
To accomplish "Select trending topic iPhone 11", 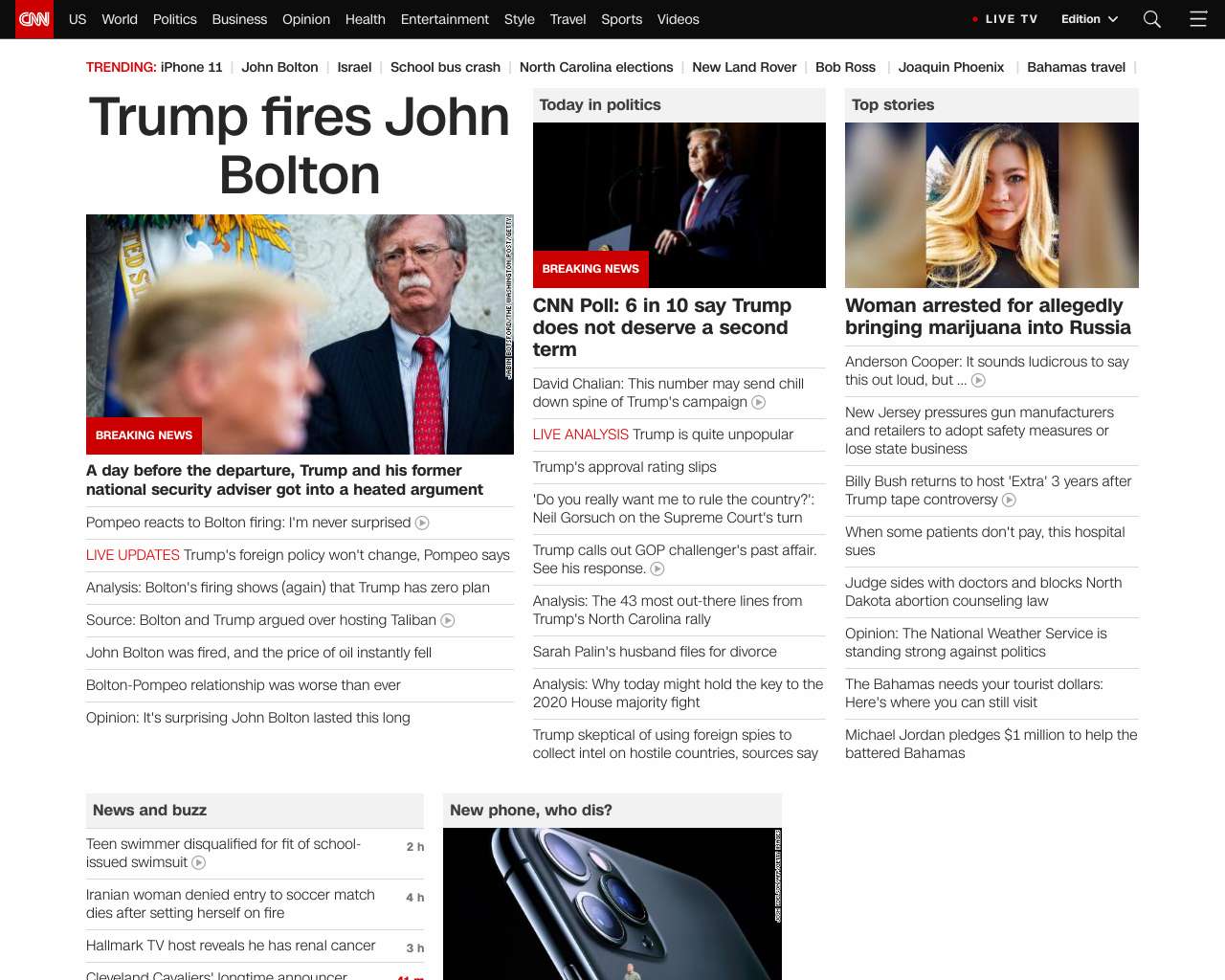I will [191, 67].
